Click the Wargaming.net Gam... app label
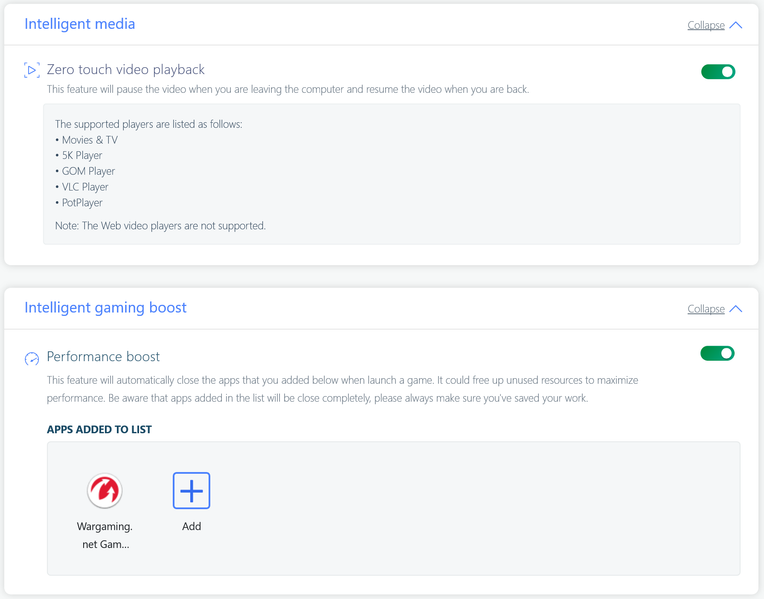This screenshot has height=599, width=764. tap(105, 535)
